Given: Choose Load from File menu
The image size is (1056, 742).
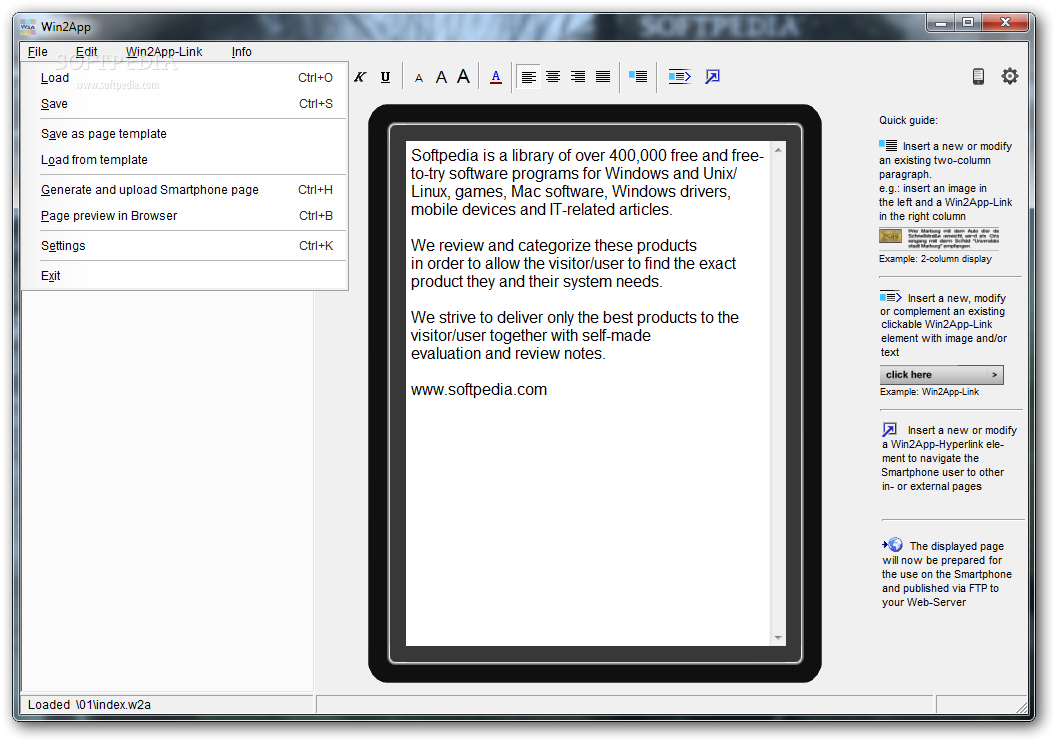Looking at the screenshot, I should (185, 78).
